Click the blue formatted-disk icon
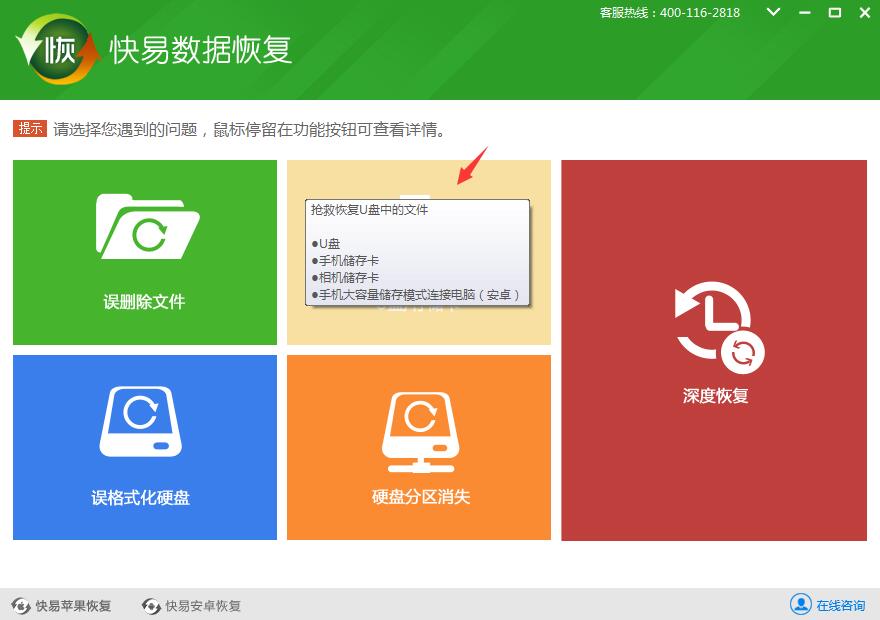The width and height of the screenshot is (880, 620). pos(141,421)
